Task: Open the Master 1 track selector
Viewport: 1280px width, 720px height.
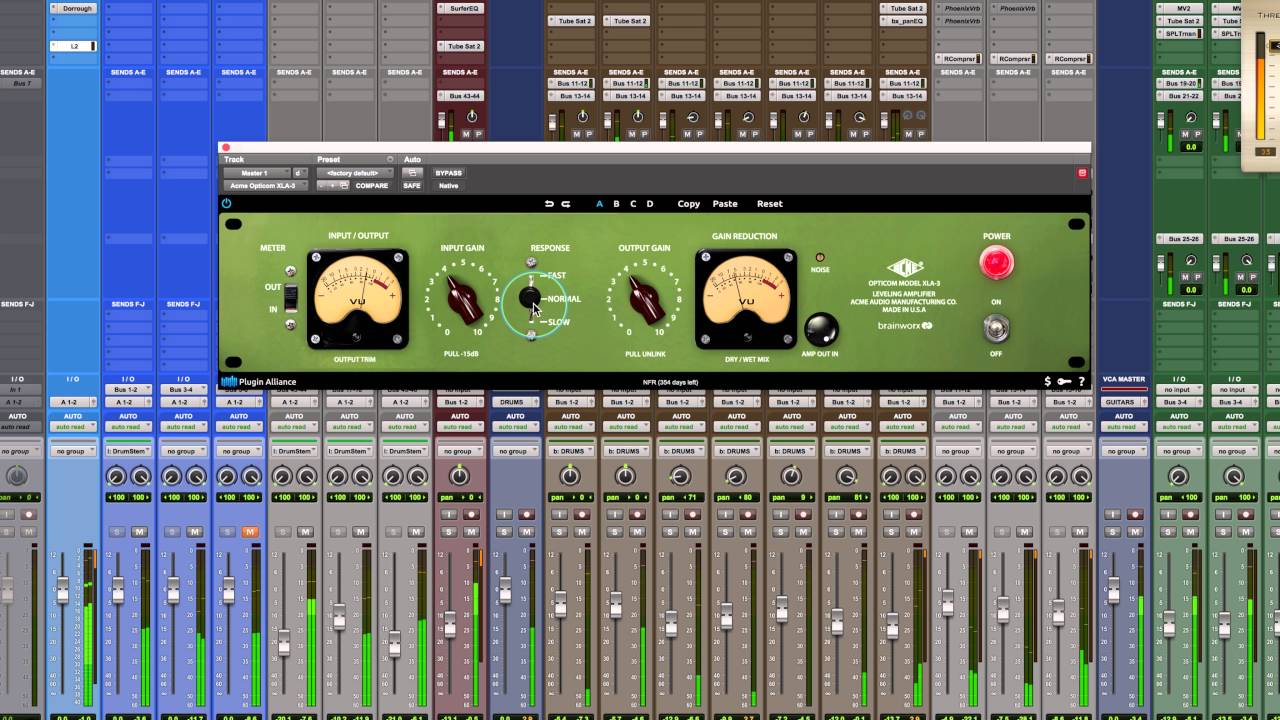Action: [256, 173]
